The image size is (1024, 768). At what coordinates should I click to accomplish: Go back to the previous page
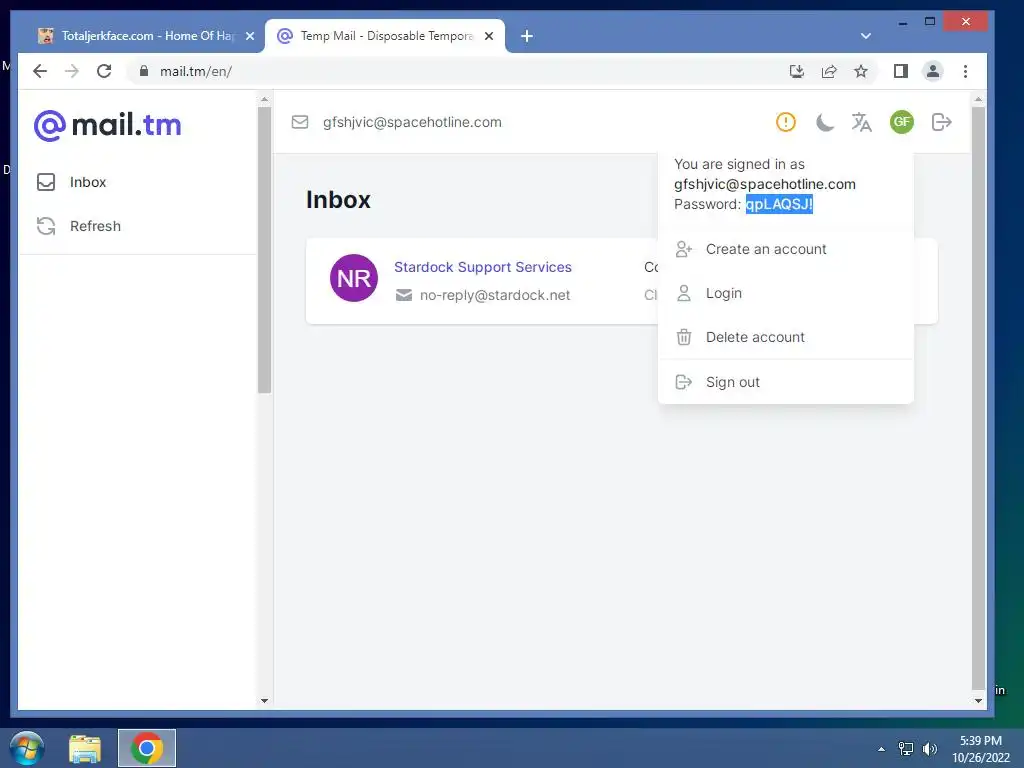pyautogui.click(x=40, y=71)
